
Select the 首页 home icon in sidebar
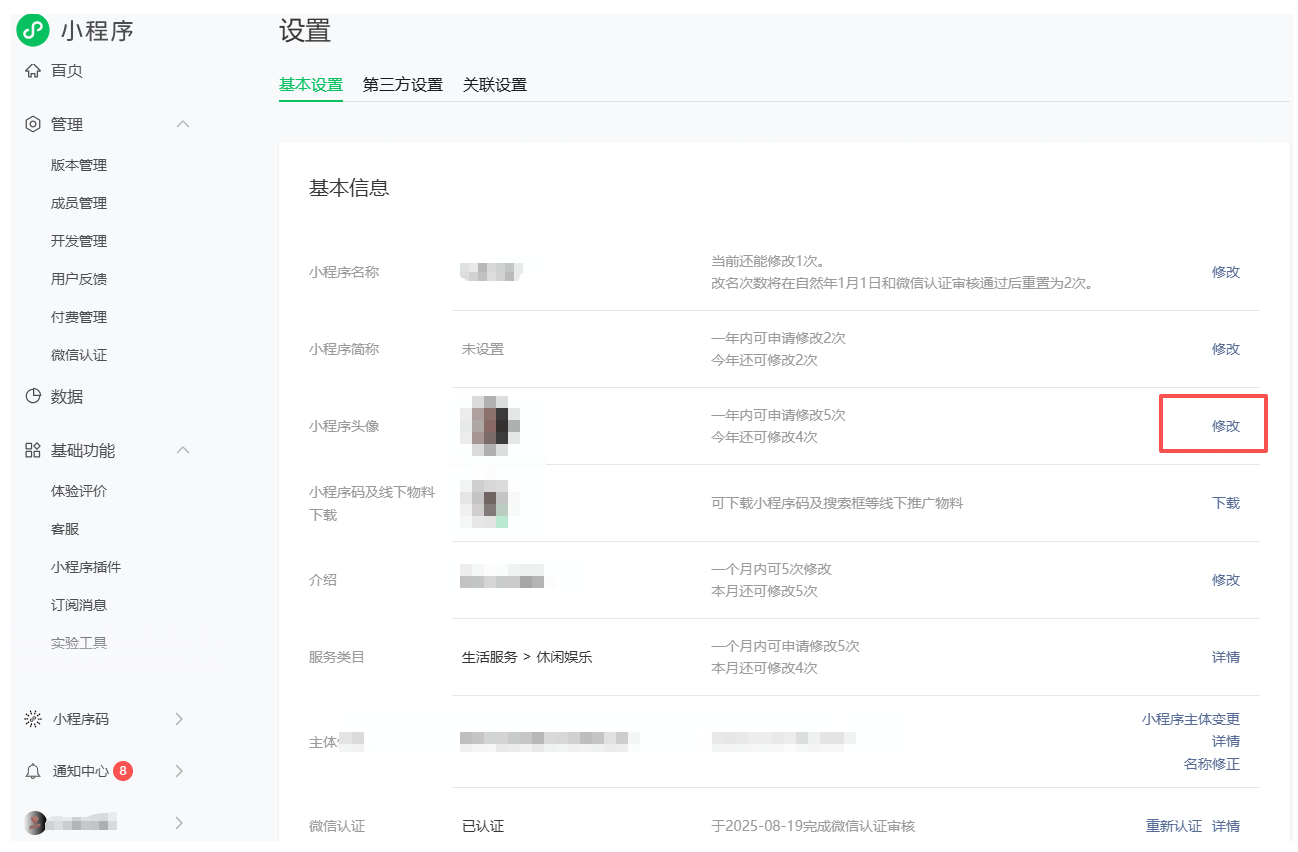coord(33,70)
